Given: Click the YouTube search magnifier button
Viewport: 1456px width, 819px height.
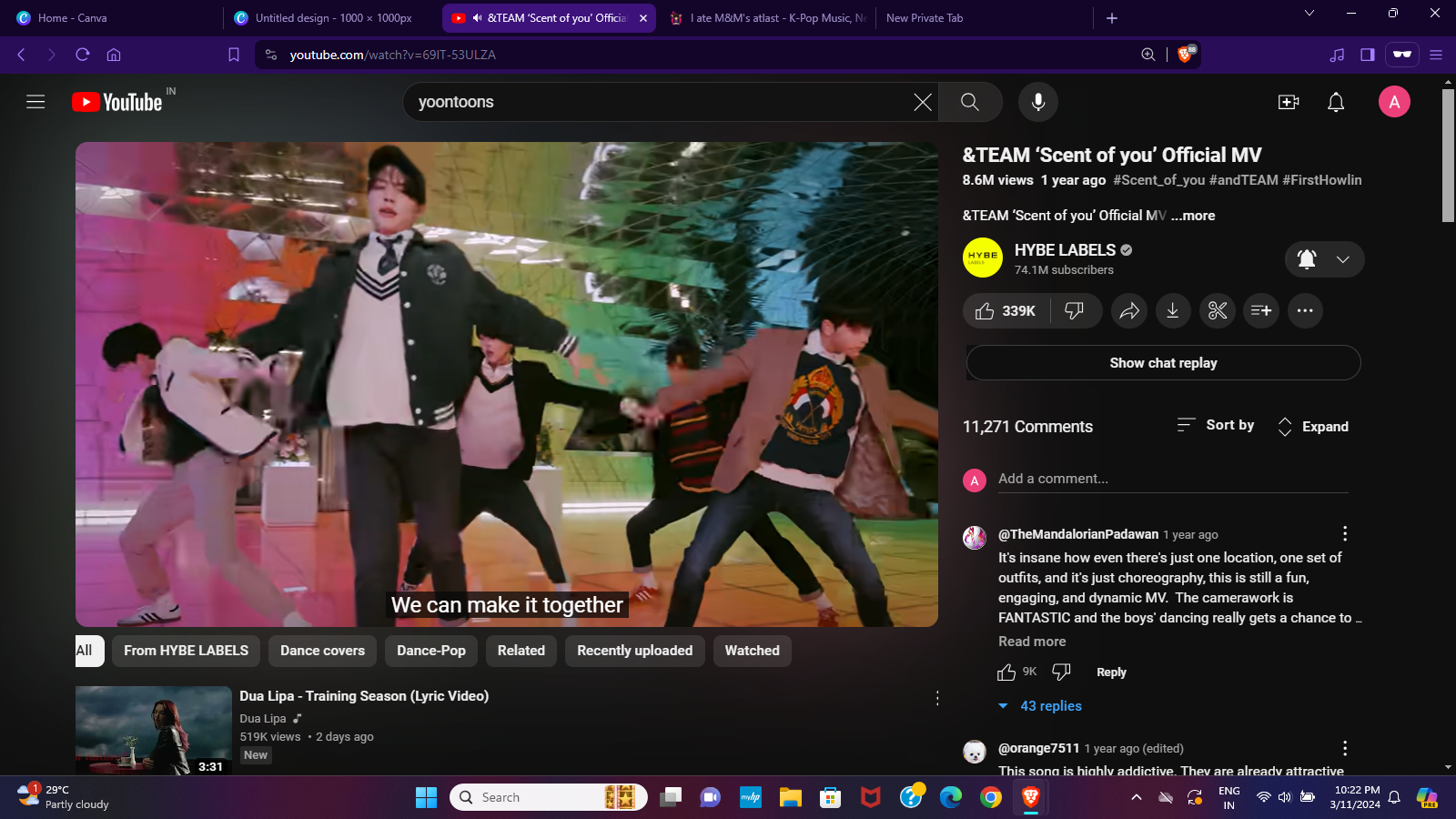Looking at the screenshot, I should (970, 102).
